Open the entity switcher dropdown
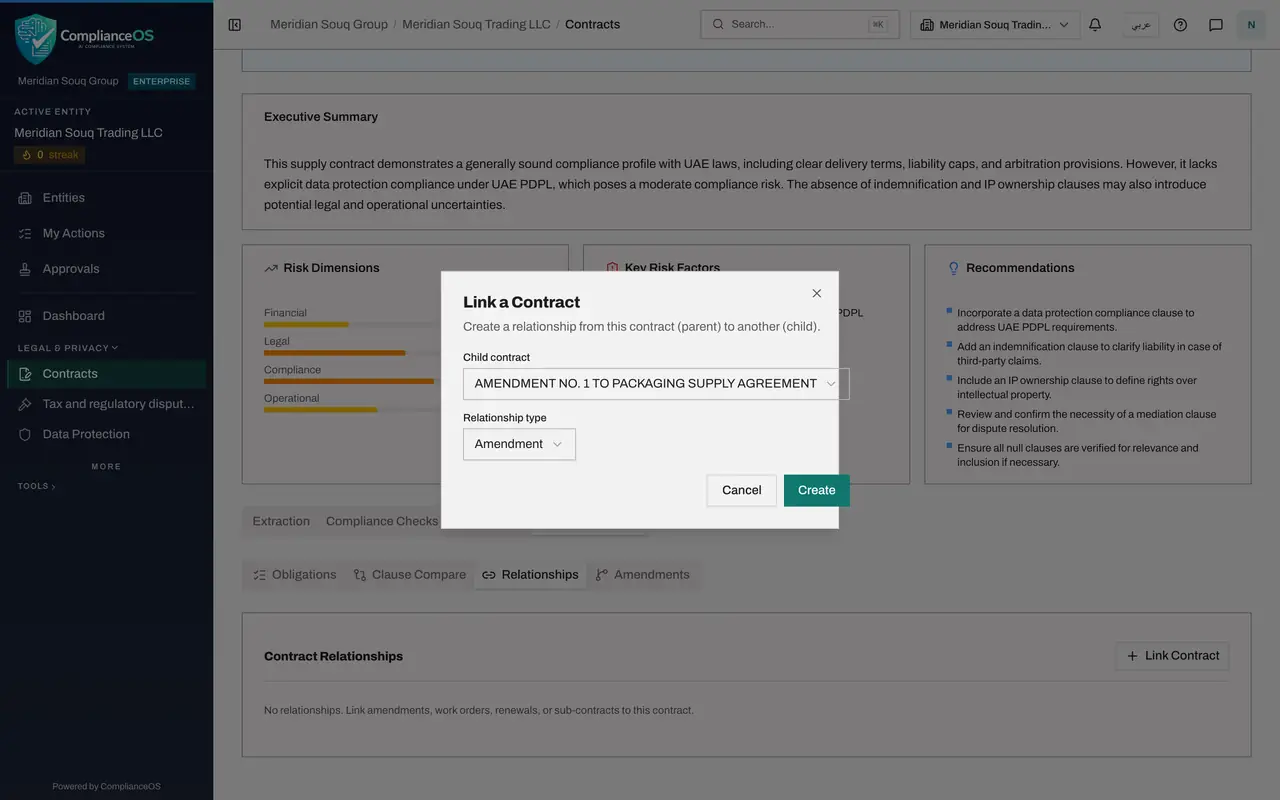The height and width of the screenshot is (800, 1280). [x=995, y=25]
